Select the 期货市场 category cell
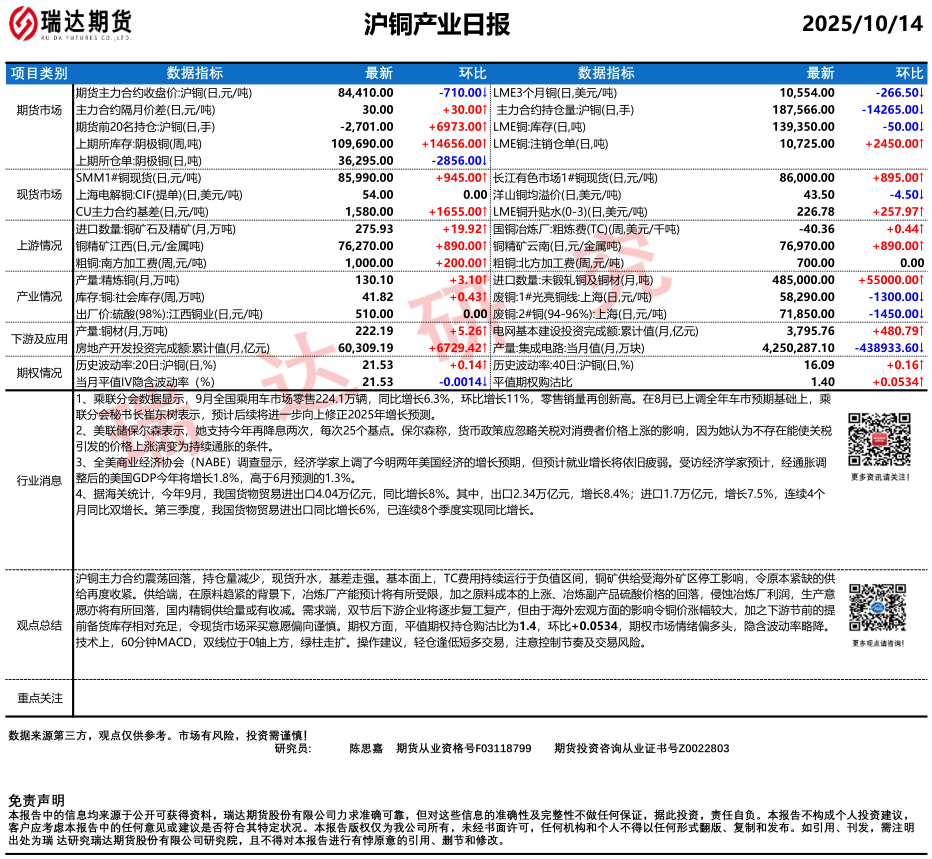932x859 pixels. tap(38, 109)
